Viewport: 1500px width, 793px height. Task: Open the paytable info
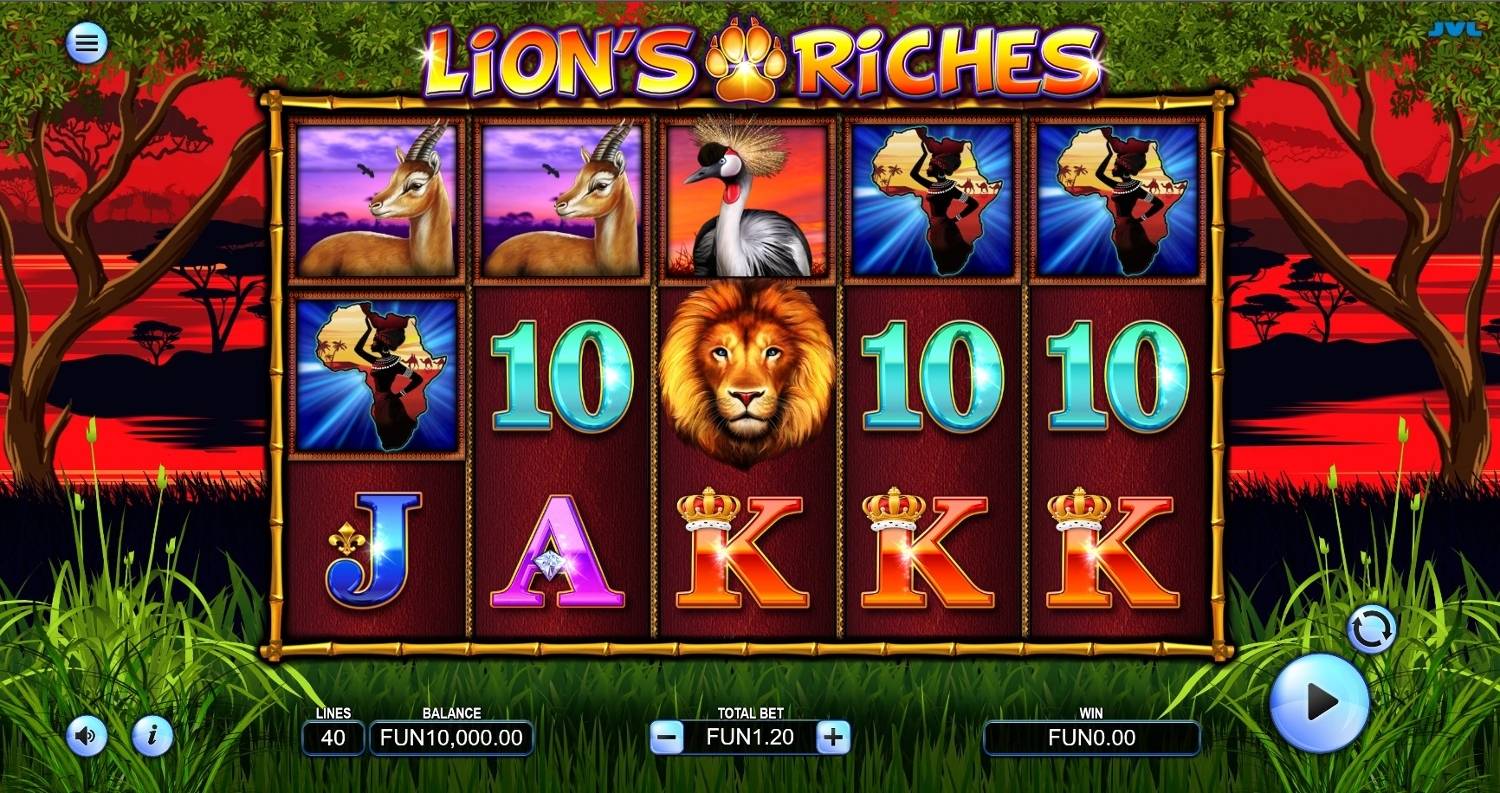pos(153,737)
